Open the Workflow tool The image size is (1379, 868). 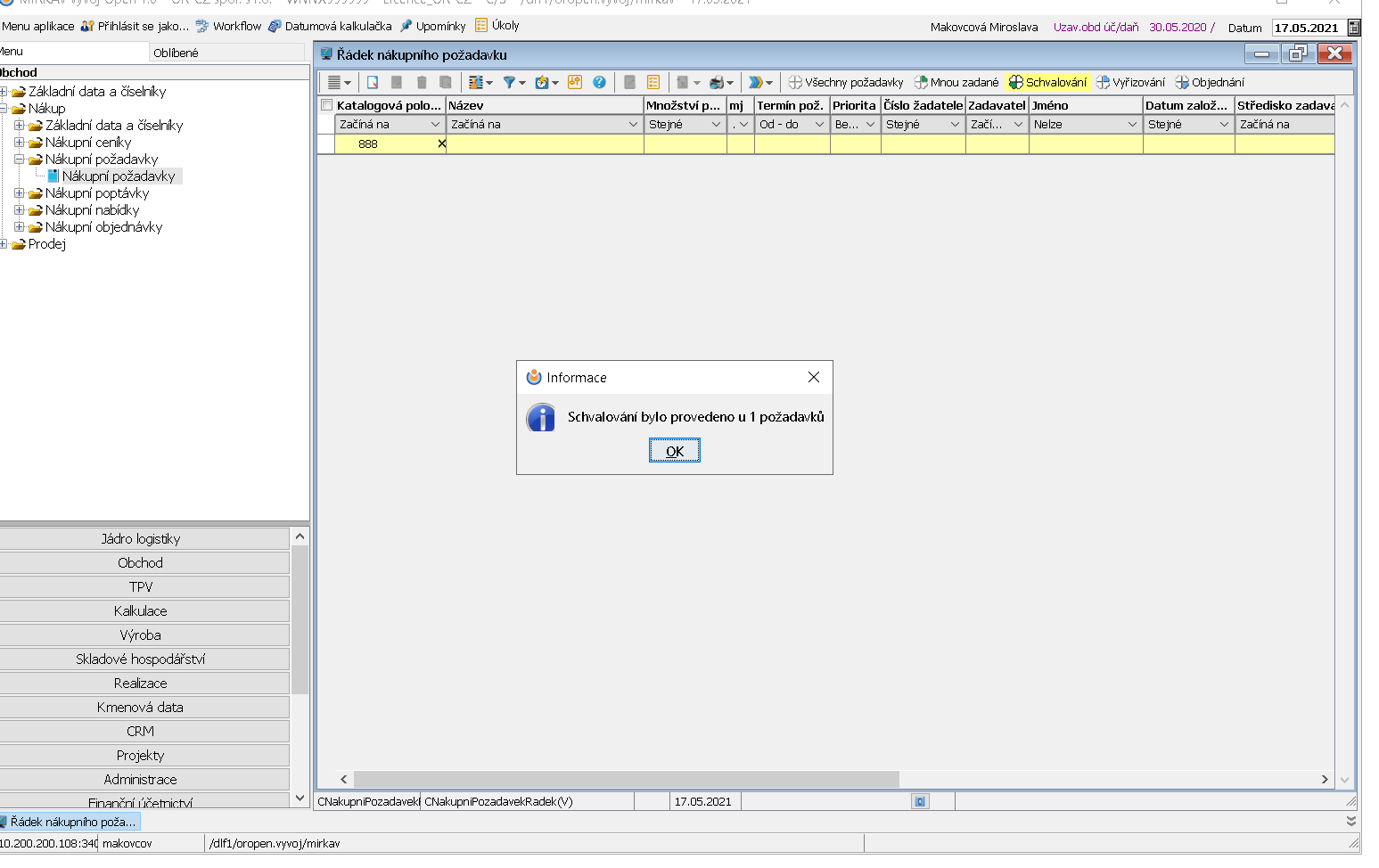tap(229, 26)
